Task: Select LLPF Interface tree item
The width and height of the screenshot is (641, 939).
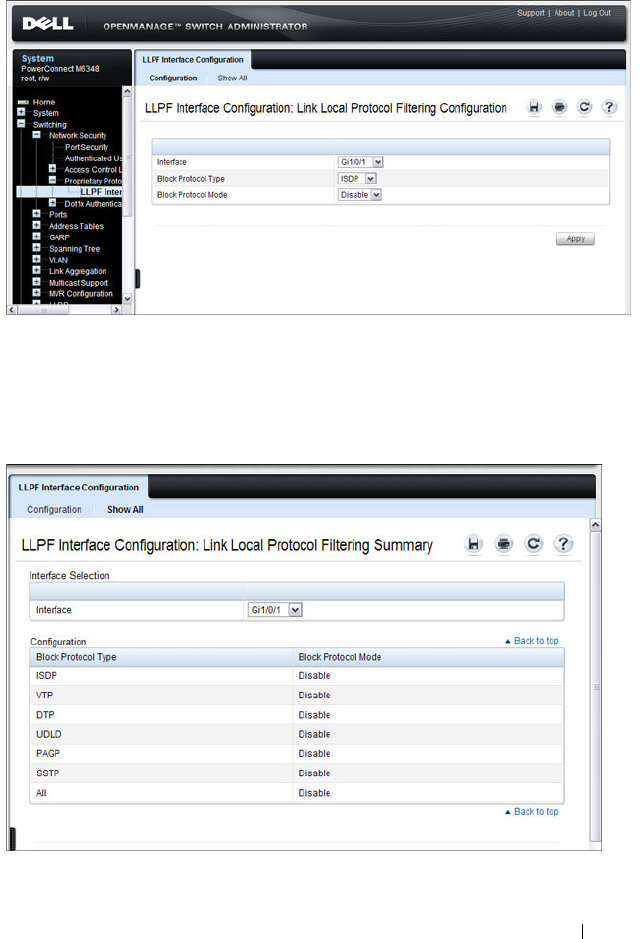Action: 101,192
